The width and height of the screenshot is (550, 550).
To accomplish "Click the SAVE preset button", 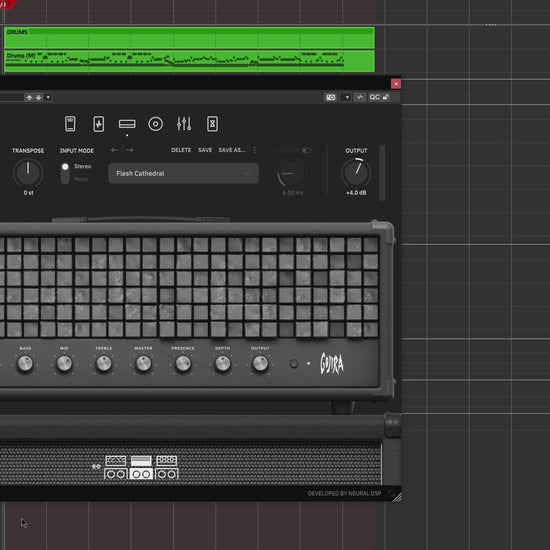I will click(205, 150).
